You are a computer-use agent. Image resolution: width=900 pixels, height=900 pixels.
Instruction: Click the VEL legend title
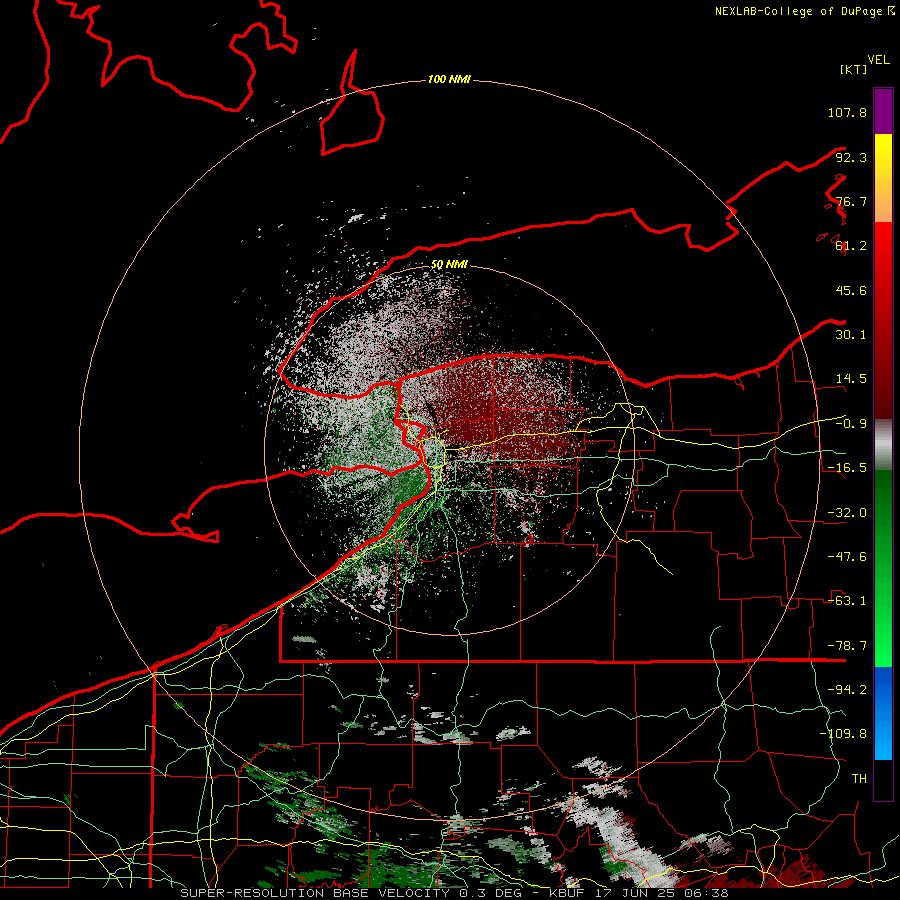[x=878, y=60]
